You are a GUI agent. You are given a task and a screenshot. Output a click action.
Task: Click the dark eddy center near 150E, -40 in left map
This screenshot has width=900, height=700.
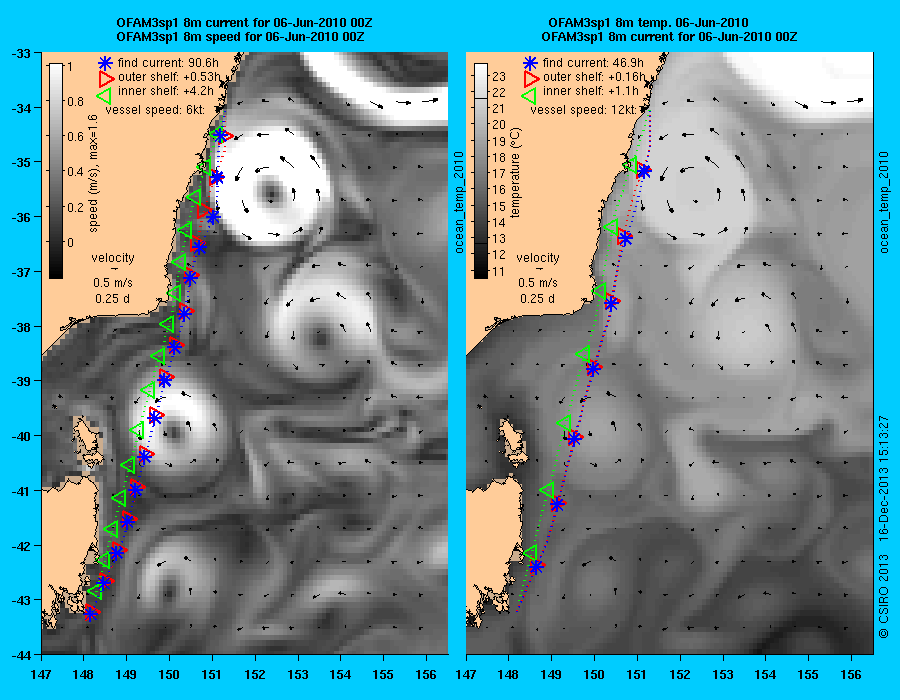(x=174, y=431)
